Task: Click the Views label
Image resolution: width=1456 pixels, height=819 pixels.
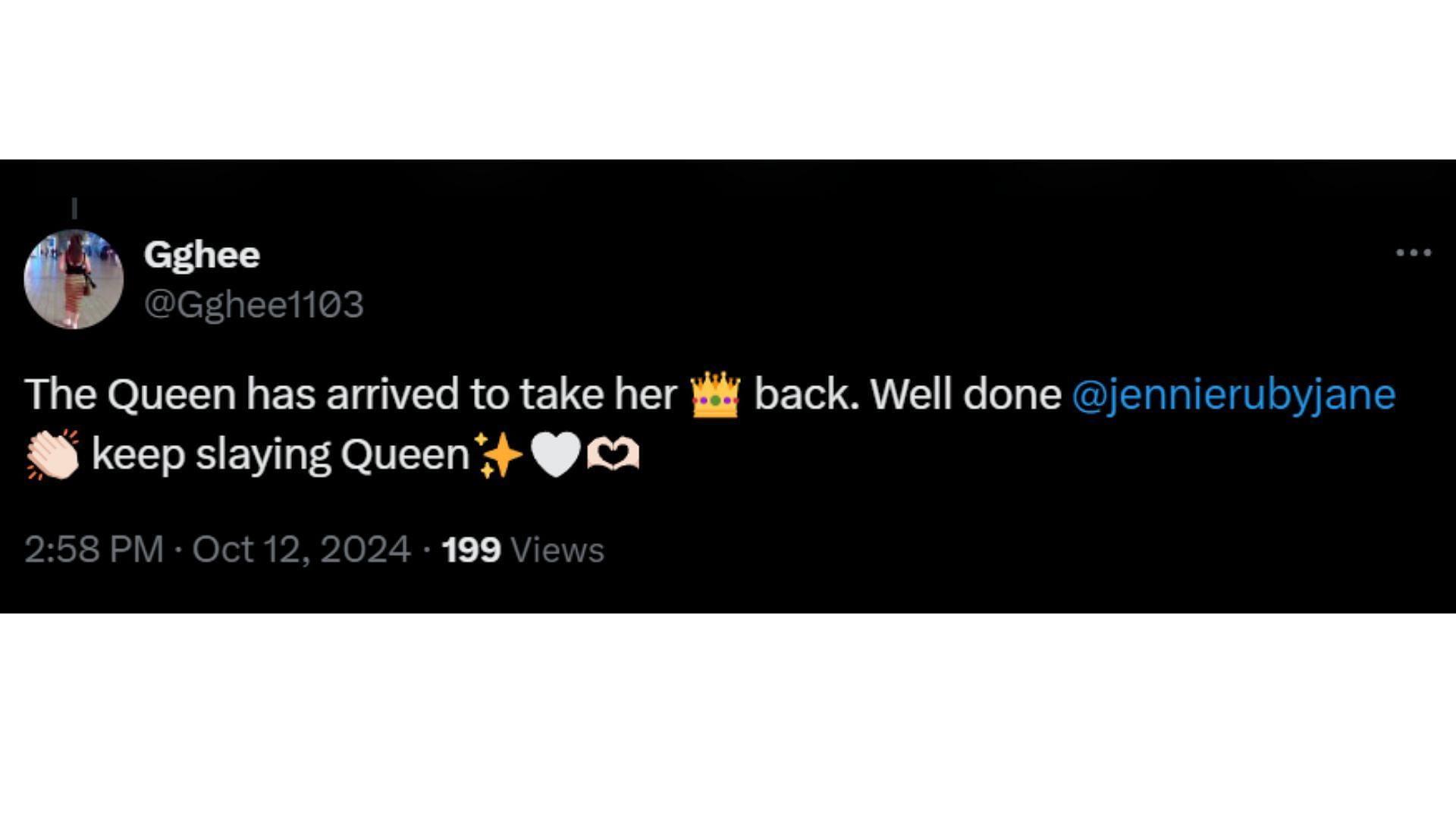Action: [x=557, y=550]
